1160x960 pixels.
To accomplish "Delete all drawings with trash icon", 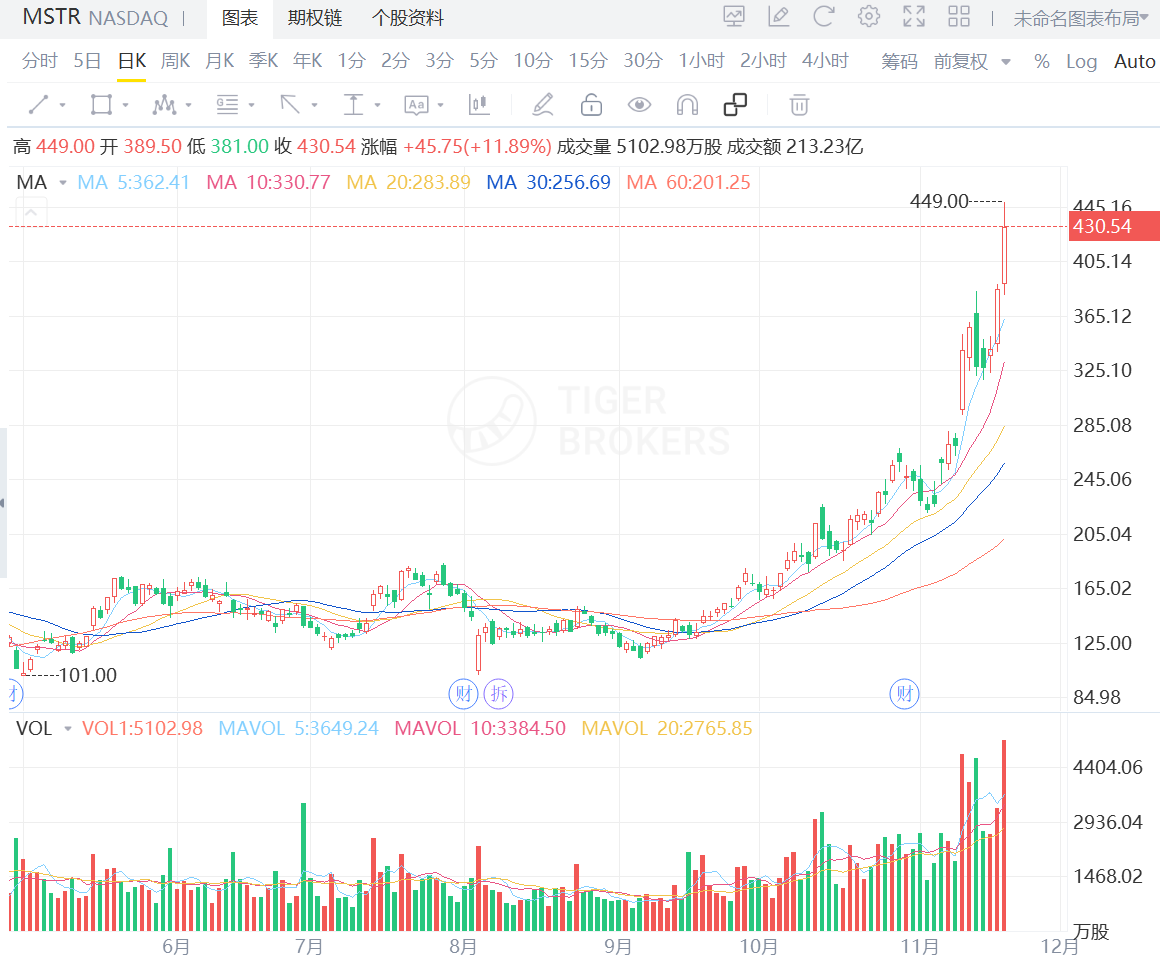I will tap(799, 105).
